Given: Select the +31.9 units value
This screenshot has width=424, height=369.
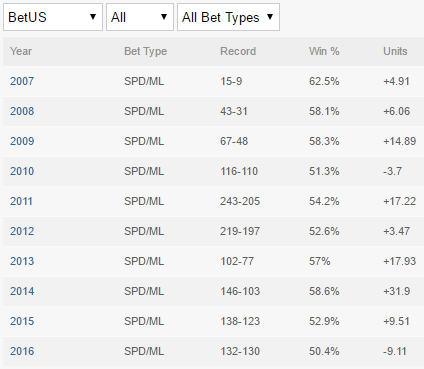Looking at the screenshot, I should click(397, 291).
